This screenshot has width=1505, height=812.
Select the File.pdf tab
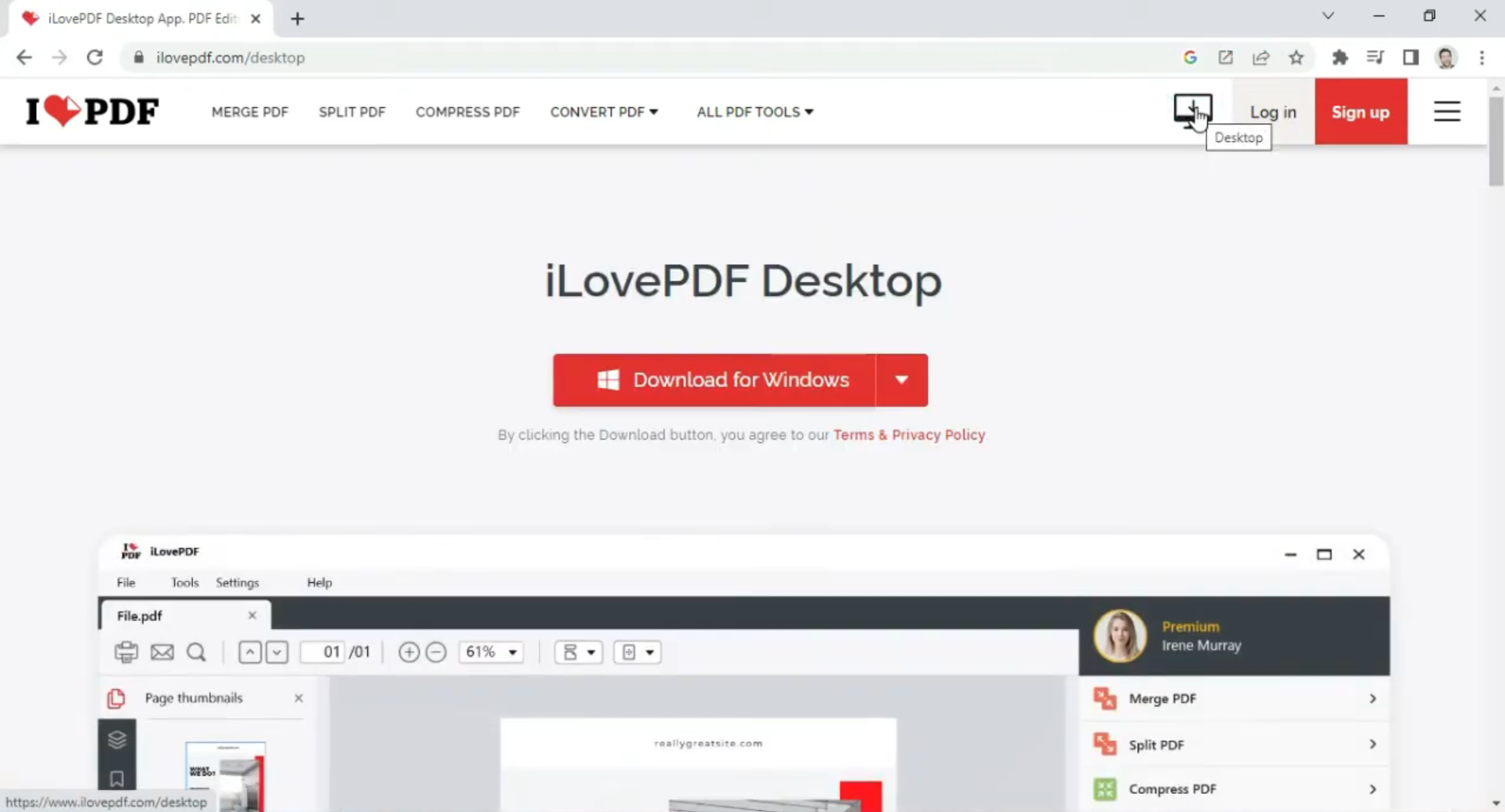tap(185, 615)
